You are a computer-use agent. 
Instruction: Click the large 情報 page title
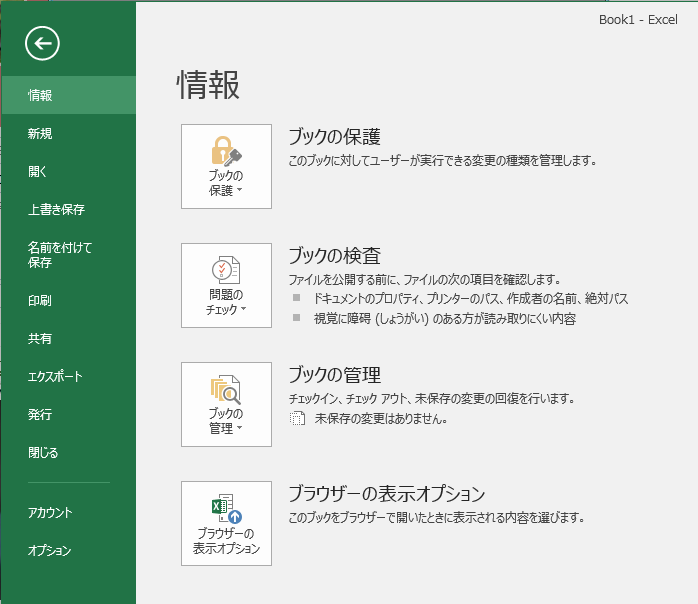tap(208, 85)
